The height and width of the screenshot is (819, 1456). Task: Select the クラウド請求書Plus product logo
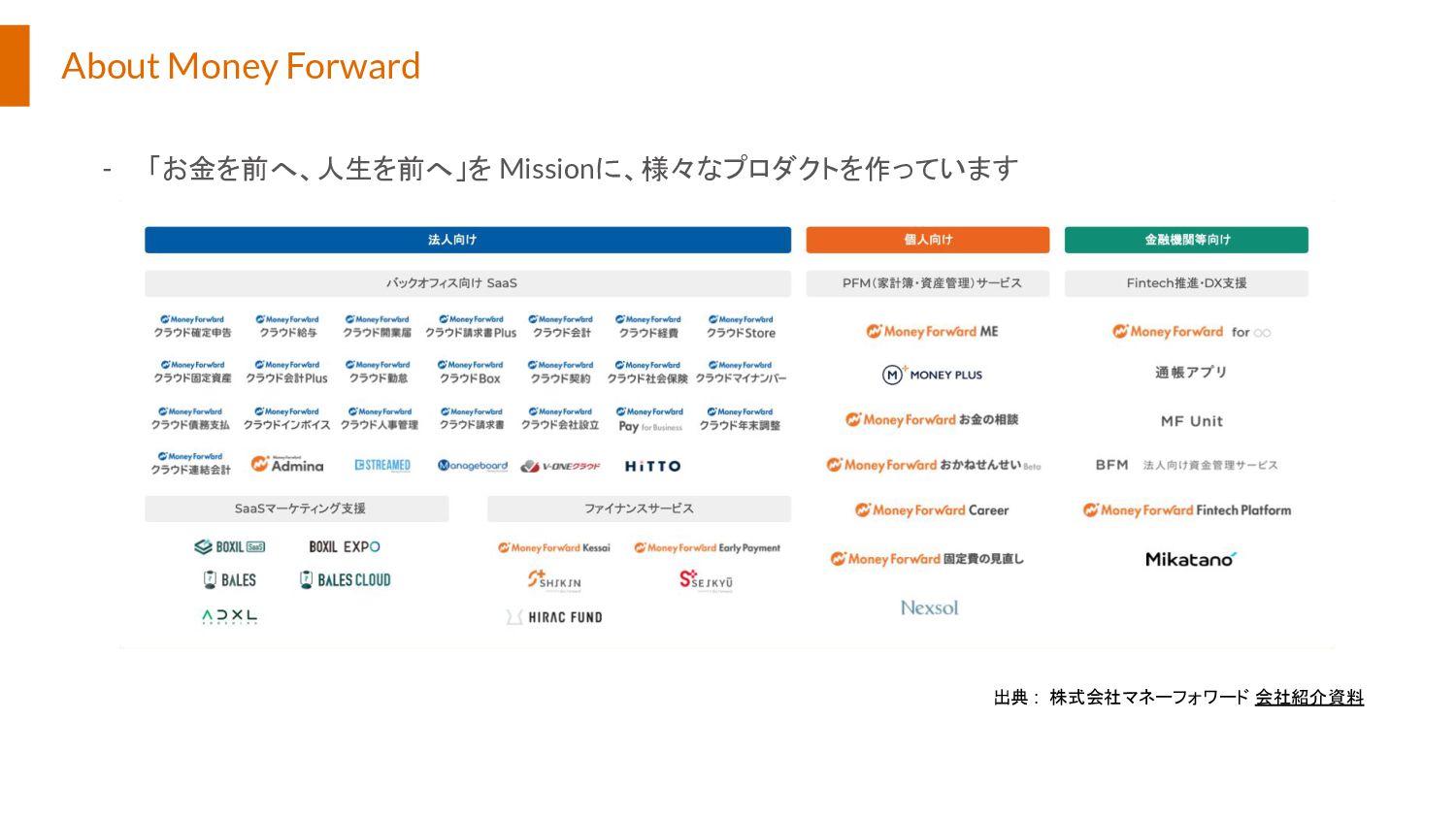(471, 326)
